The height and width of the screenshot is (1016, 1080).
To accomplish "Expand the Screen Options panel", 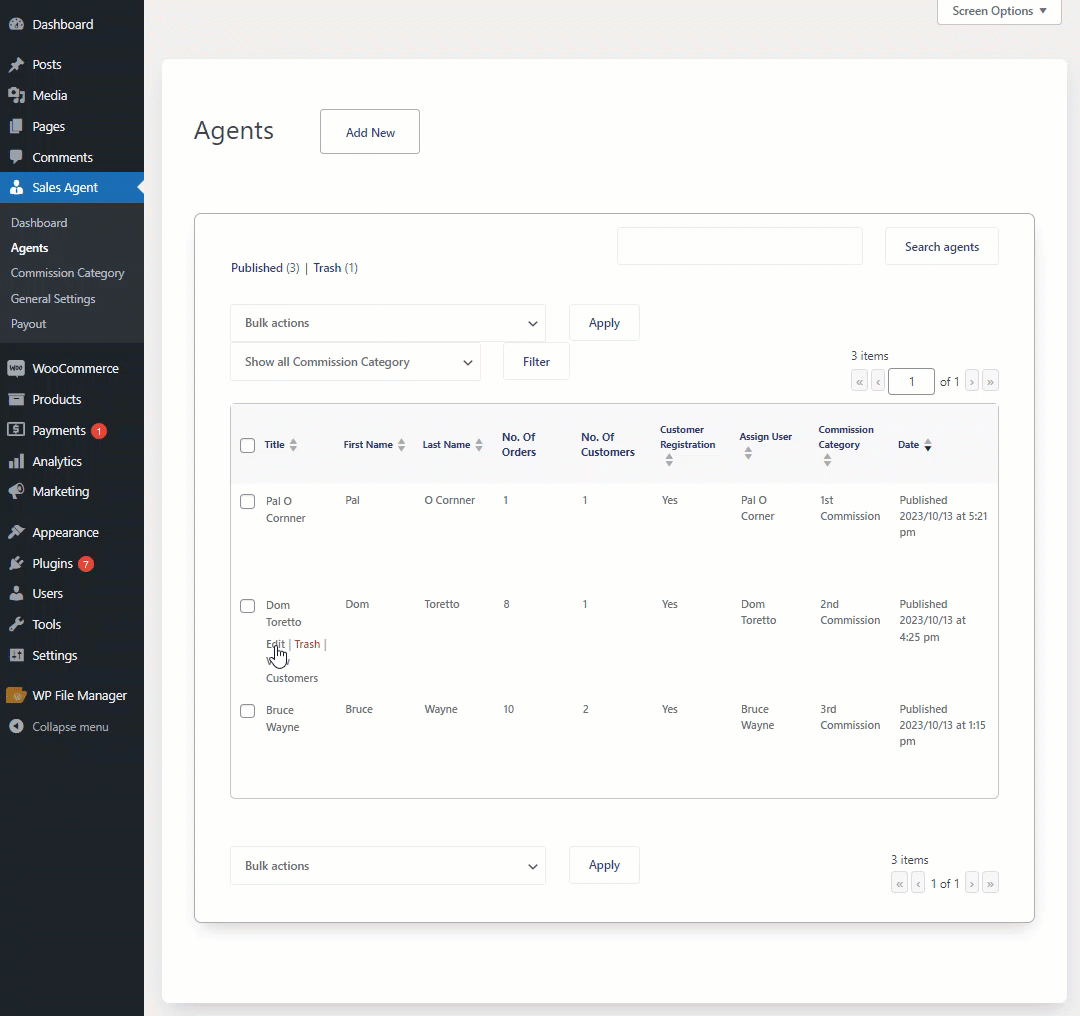I will click(999, 11).
